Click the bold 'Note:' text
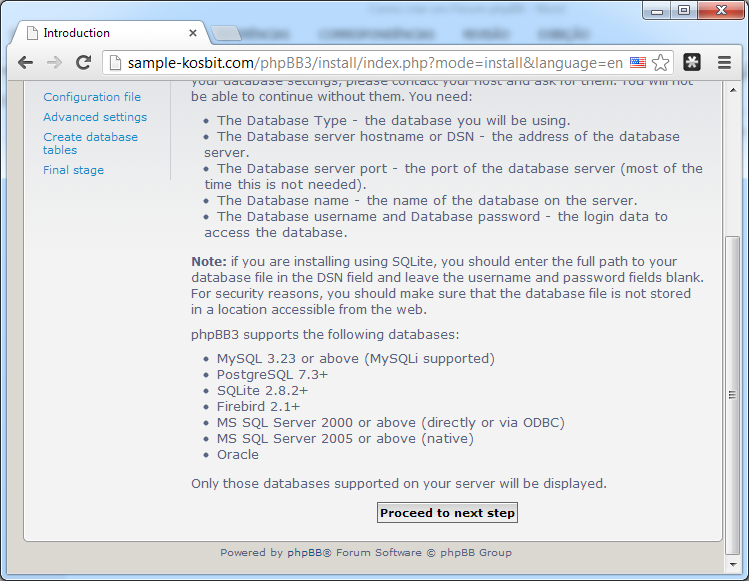 tap(209, 262)
